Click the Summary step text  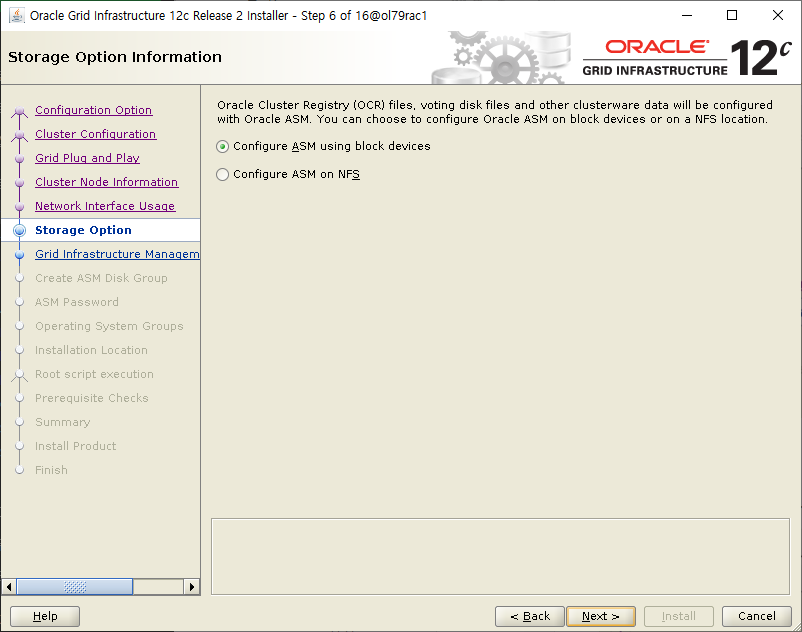coord(62,422)
